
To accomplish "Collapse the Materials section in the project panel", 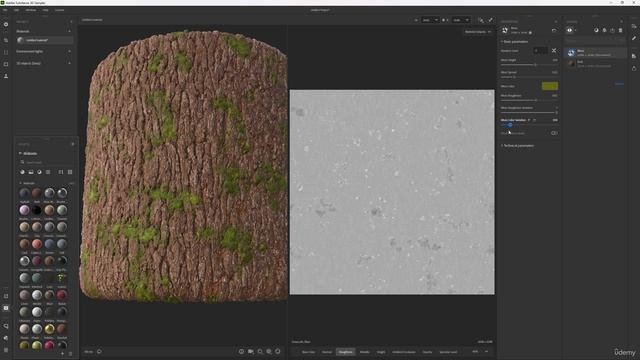I will click(x=69, y=31).
